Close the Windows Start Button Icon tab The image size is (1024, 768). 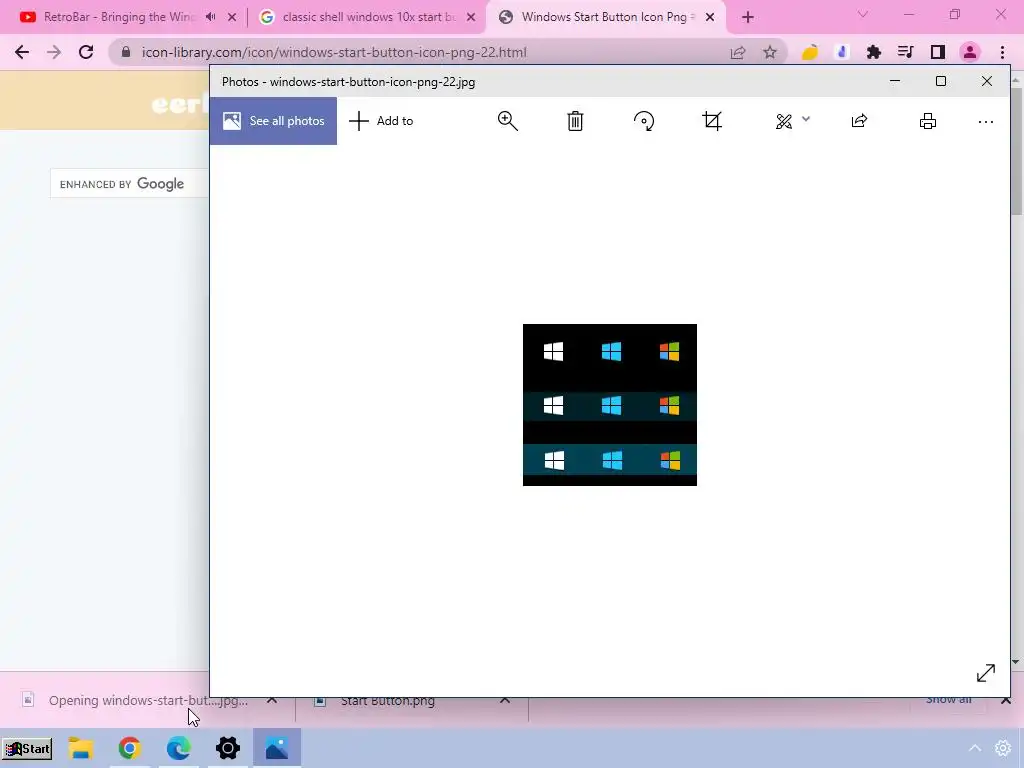(710, 18)
